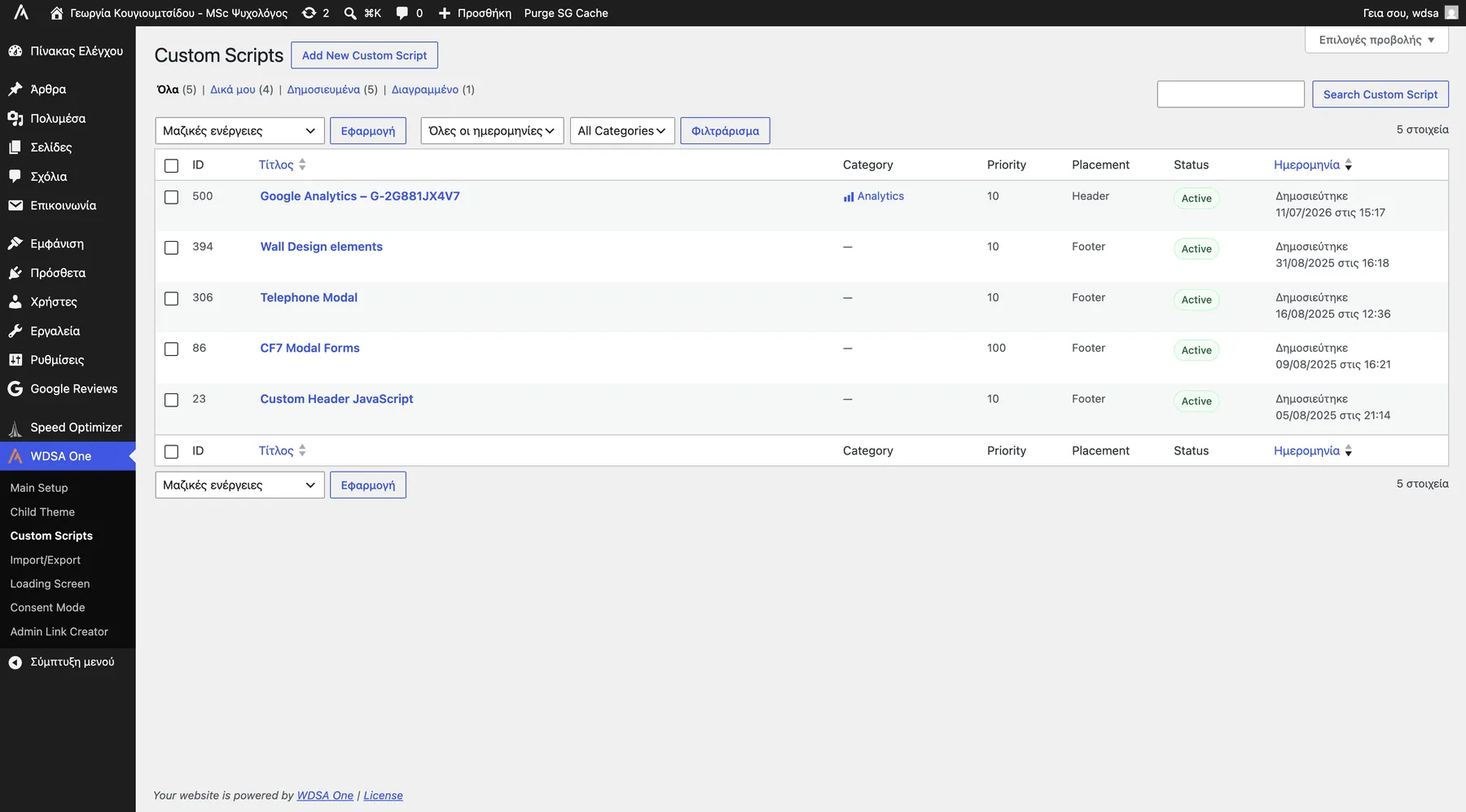1466x812 pixels.
Task: Open the Εμφάνιση paintbrush icon
Action: click(15, 244)
